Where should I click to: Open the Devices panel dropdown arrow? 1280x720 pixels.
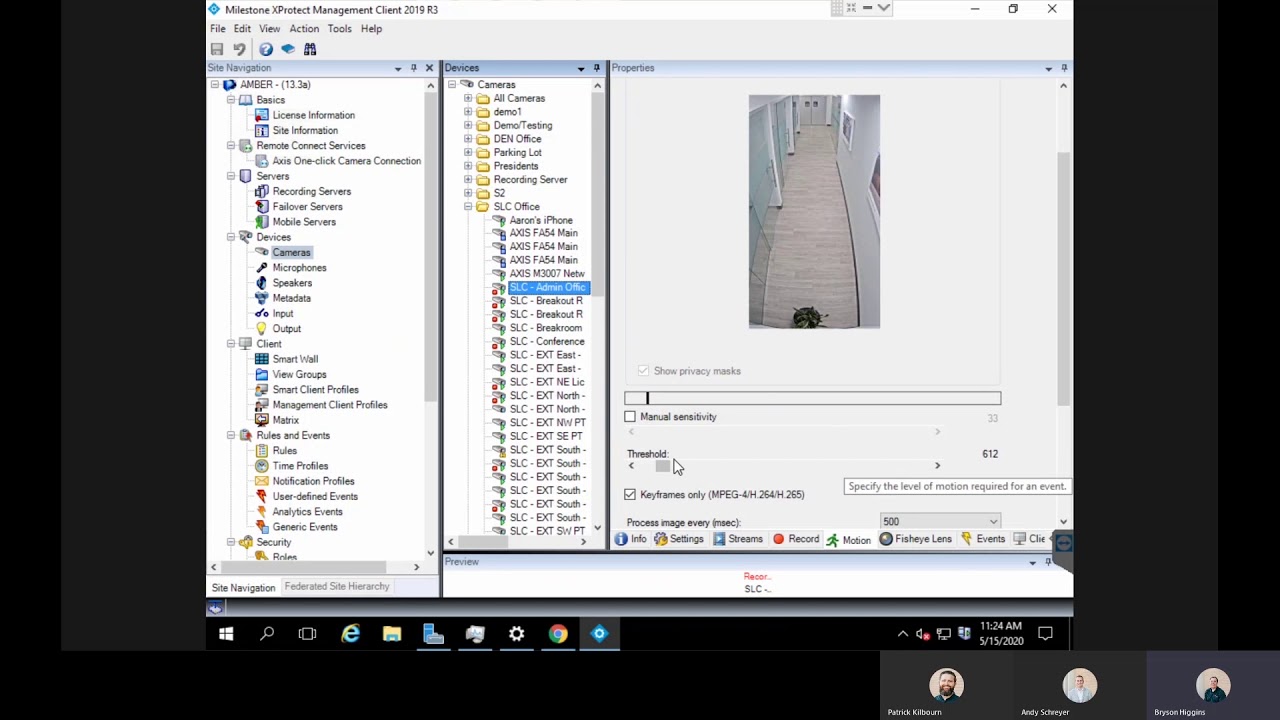coord(581,68)
